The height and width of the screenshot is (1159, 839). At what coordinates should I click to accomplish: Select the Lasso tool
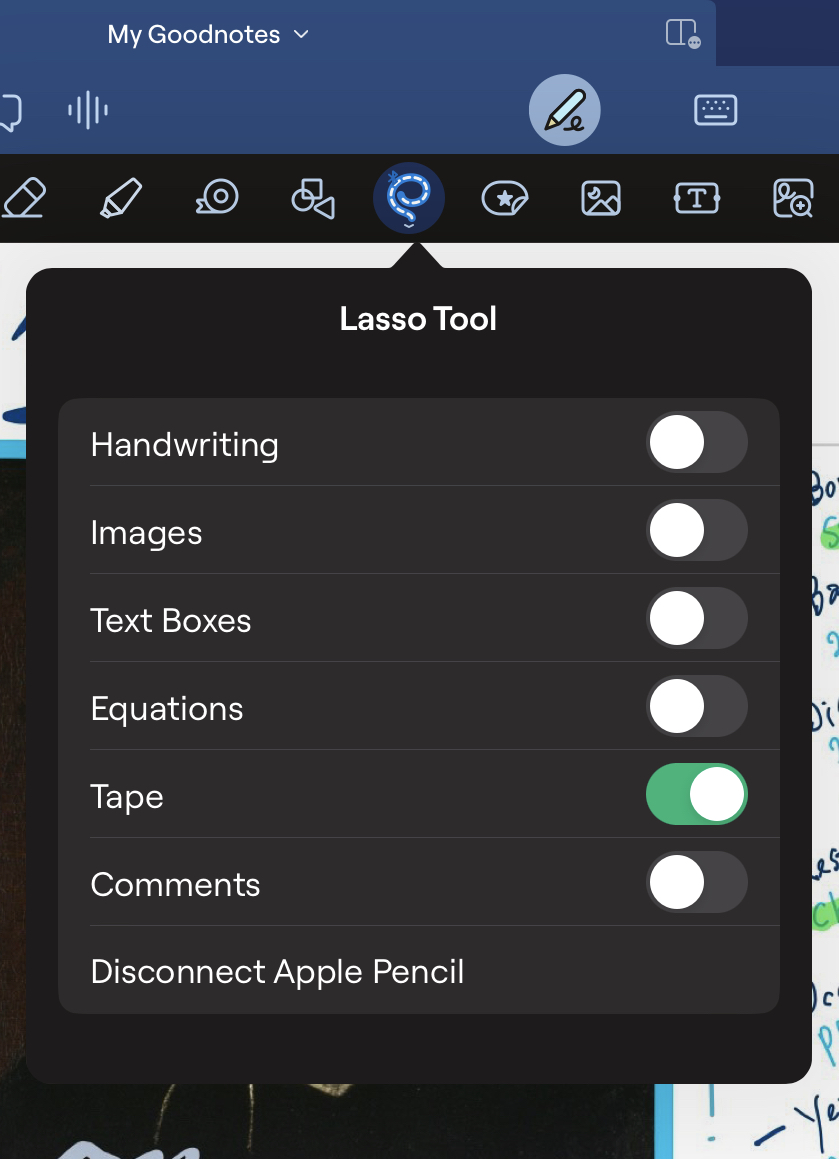408,198
